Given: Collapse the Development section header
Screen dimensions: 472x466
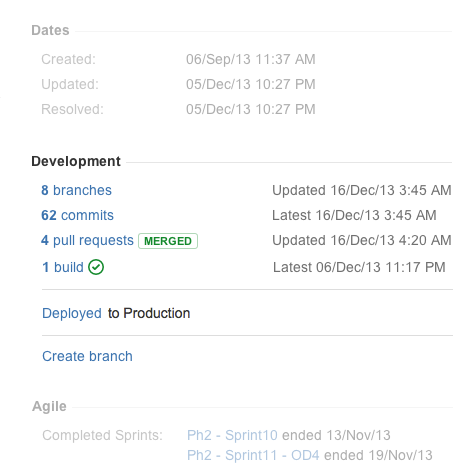Looking at the screenshot, I should click(x=76, y=161).
